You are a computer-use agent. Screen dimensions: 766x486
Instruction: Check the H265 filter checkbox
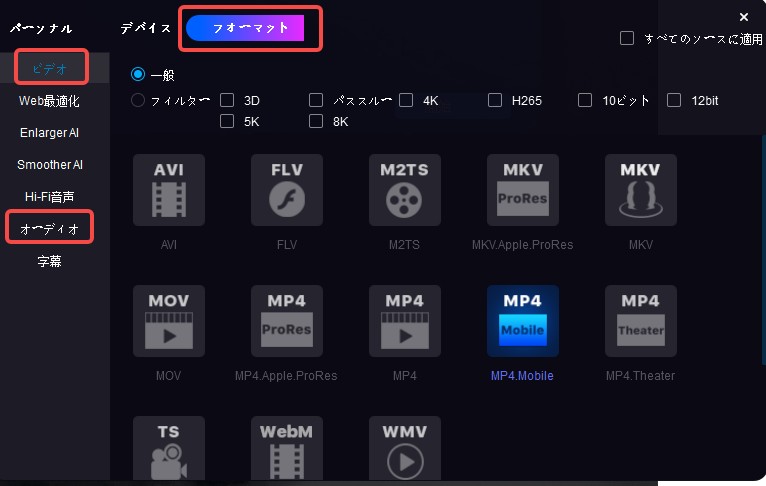[496, 100]
